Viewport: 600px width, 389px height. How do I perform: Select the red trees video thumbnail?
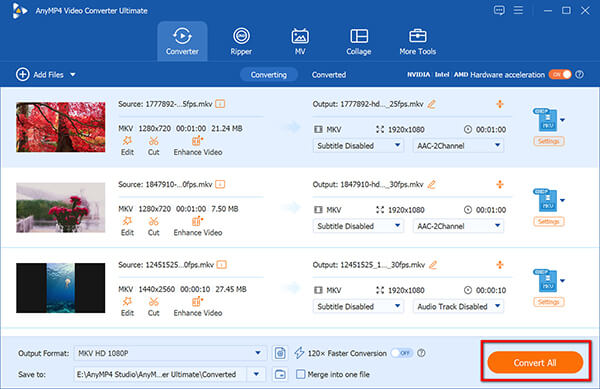(60, 127)
